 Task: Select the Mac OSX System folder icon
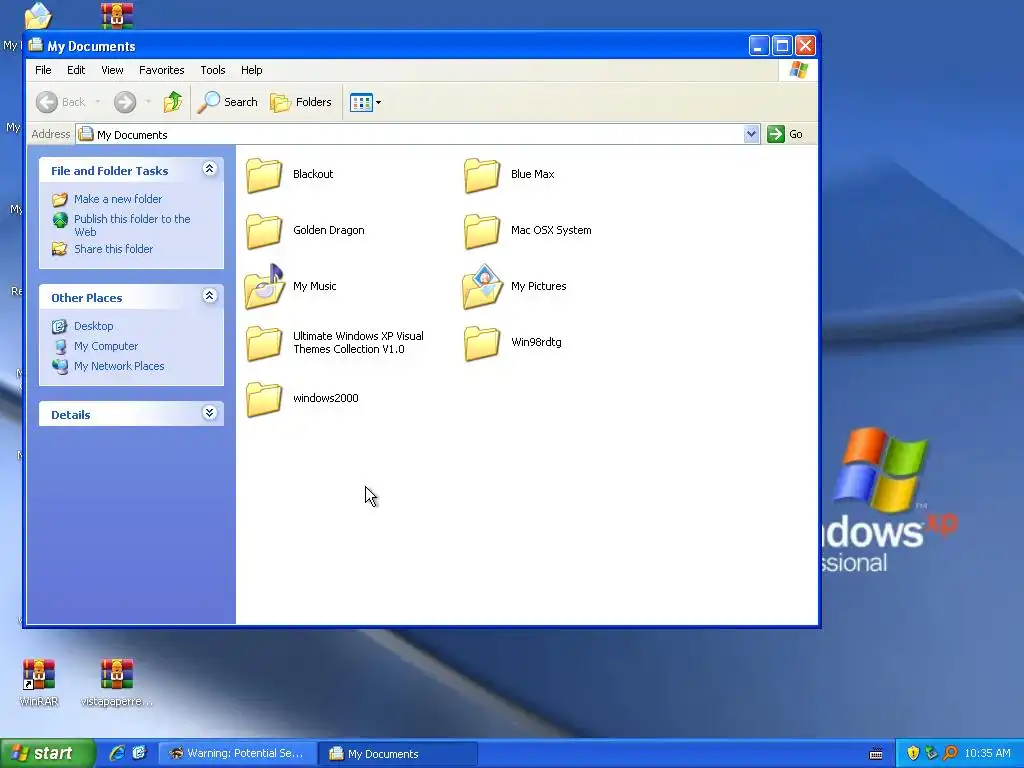482,231
